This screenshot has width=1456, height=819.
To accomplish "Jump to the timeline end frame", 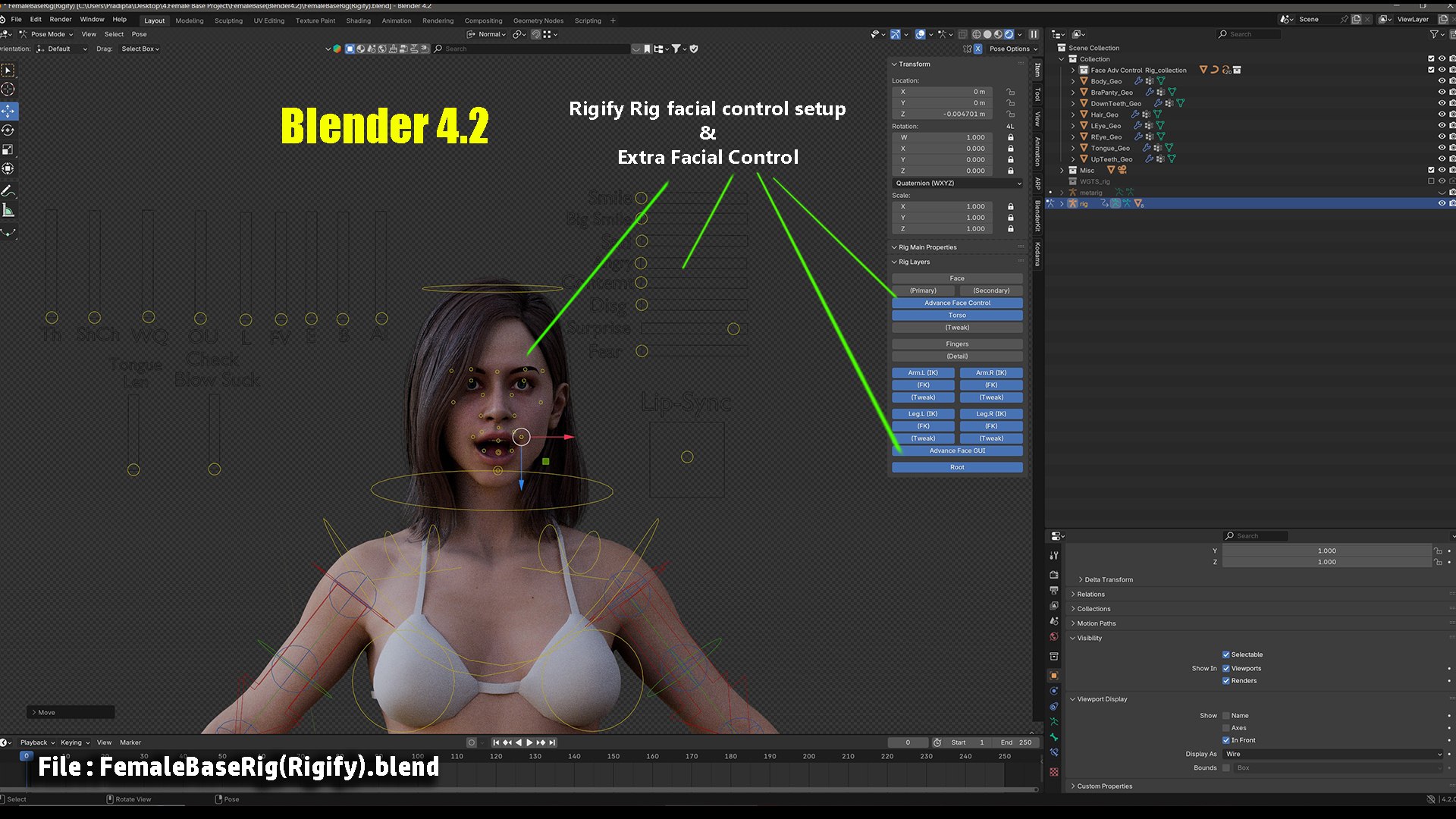I will tap(553, 742).
